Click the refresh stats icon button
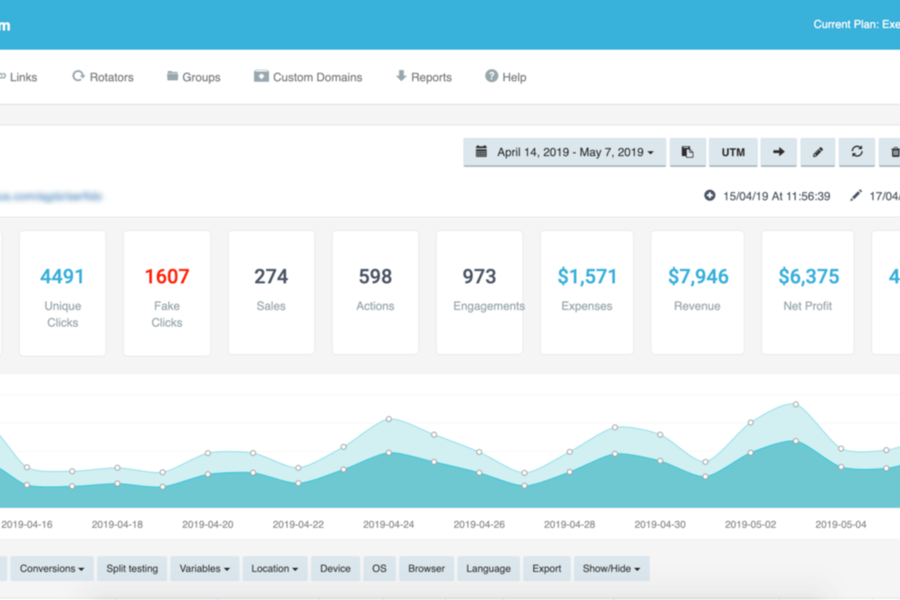This screenshot has height=600, width=900. (x=857, y=152)
